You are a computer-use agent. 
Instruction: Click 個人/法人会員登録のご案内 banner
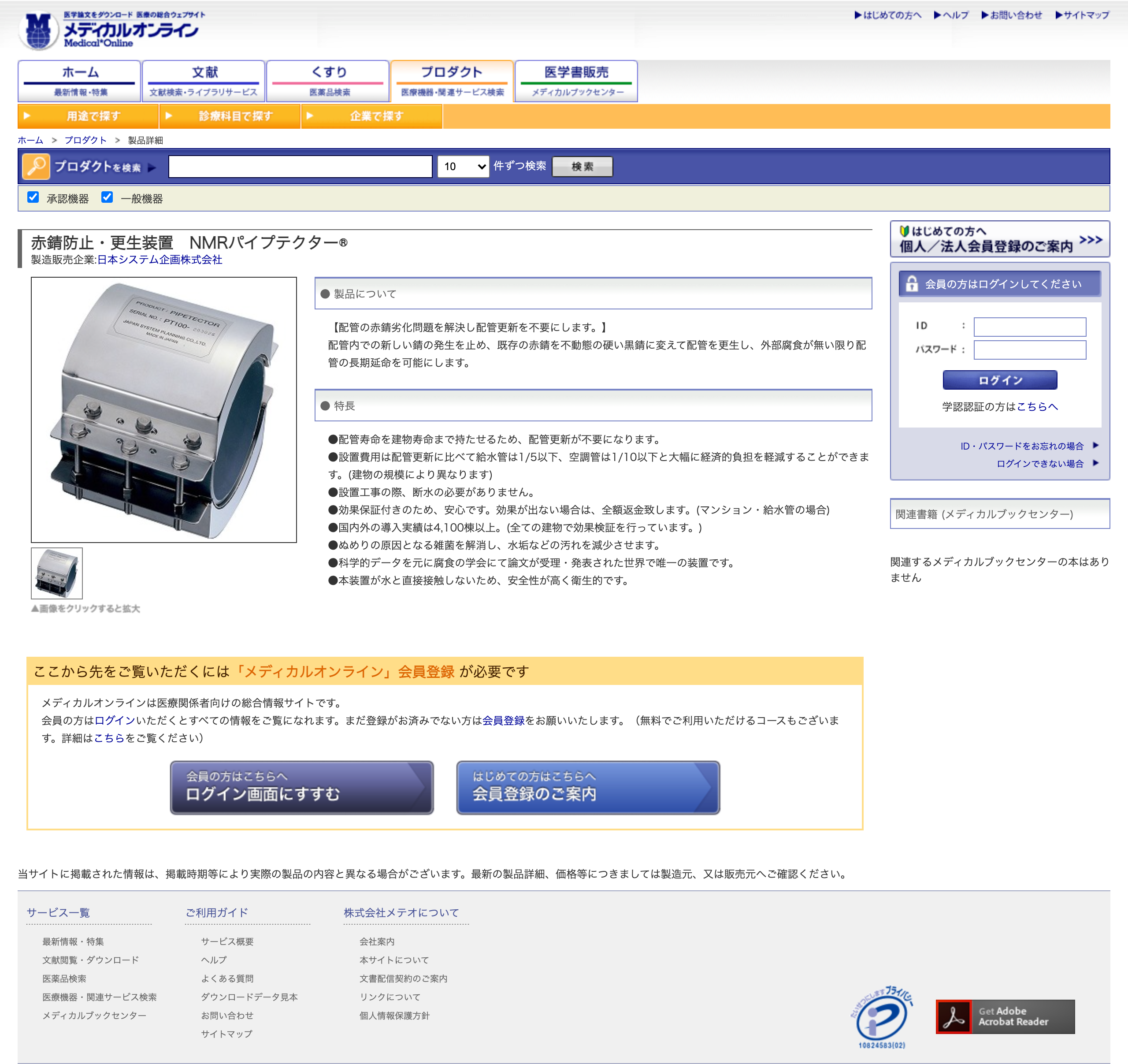point(1000,239)
